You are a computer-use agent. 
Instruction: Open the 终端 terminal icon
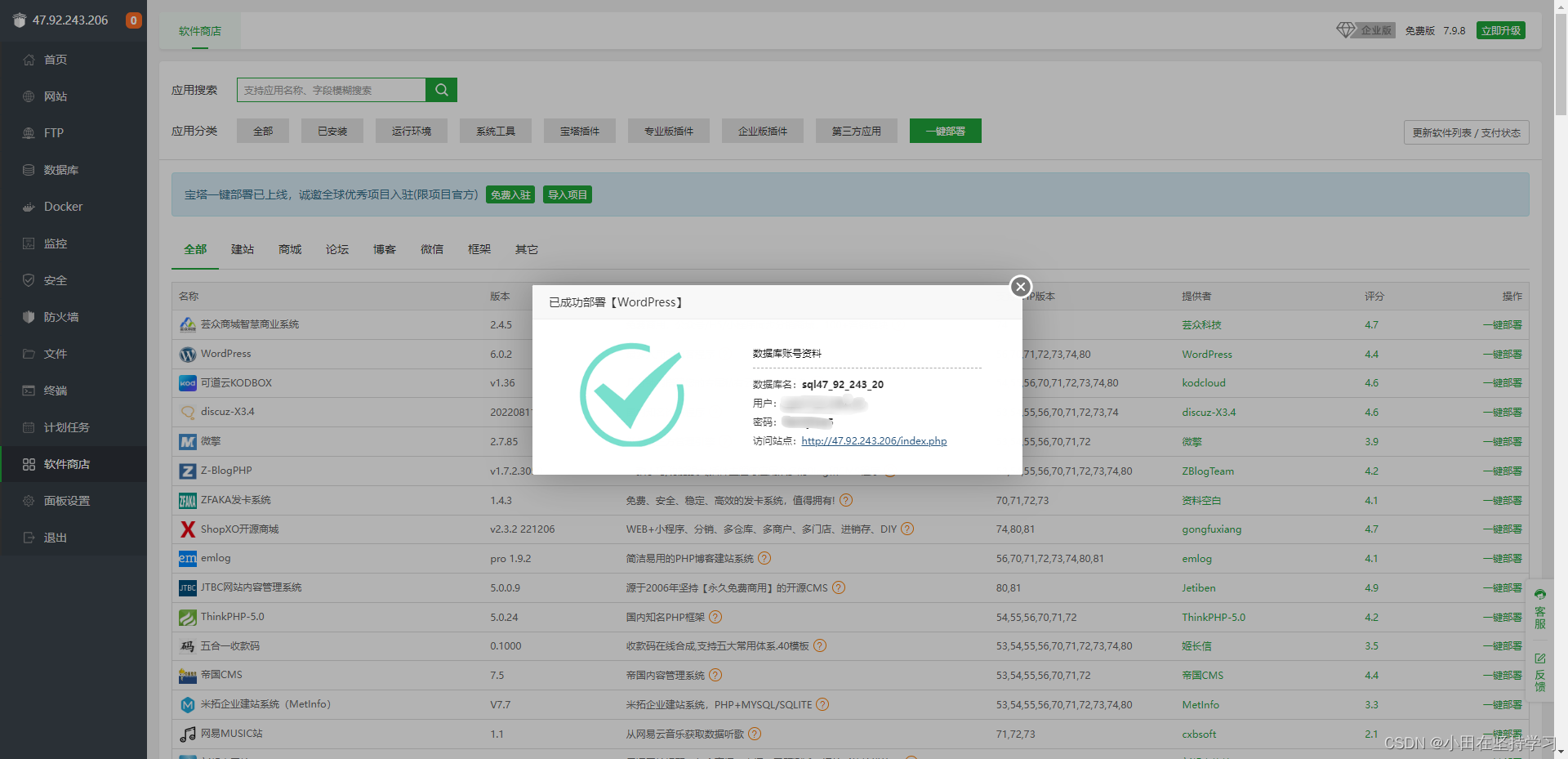(29, 391)
